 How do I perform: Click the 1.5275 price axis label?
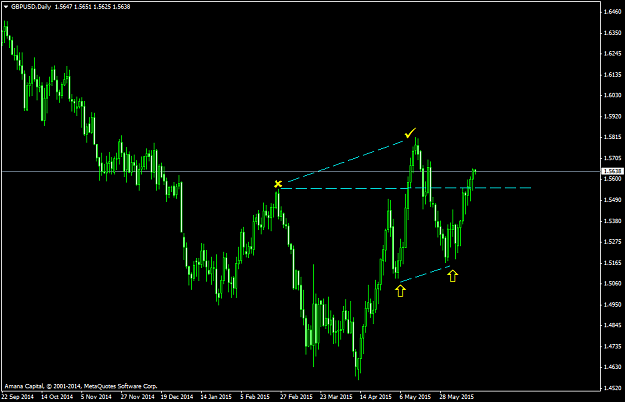pyautogui.click(x=612, y=241)
